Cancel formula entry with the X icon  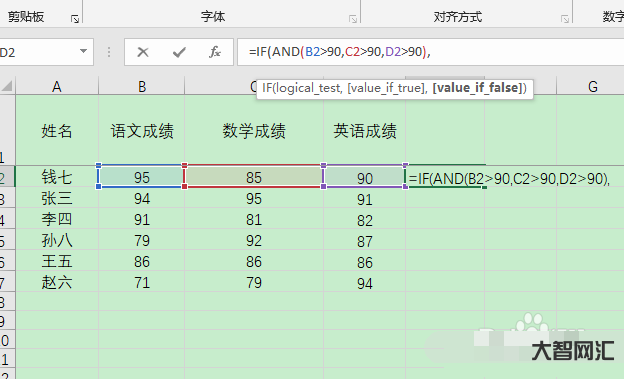coord(143,52)
